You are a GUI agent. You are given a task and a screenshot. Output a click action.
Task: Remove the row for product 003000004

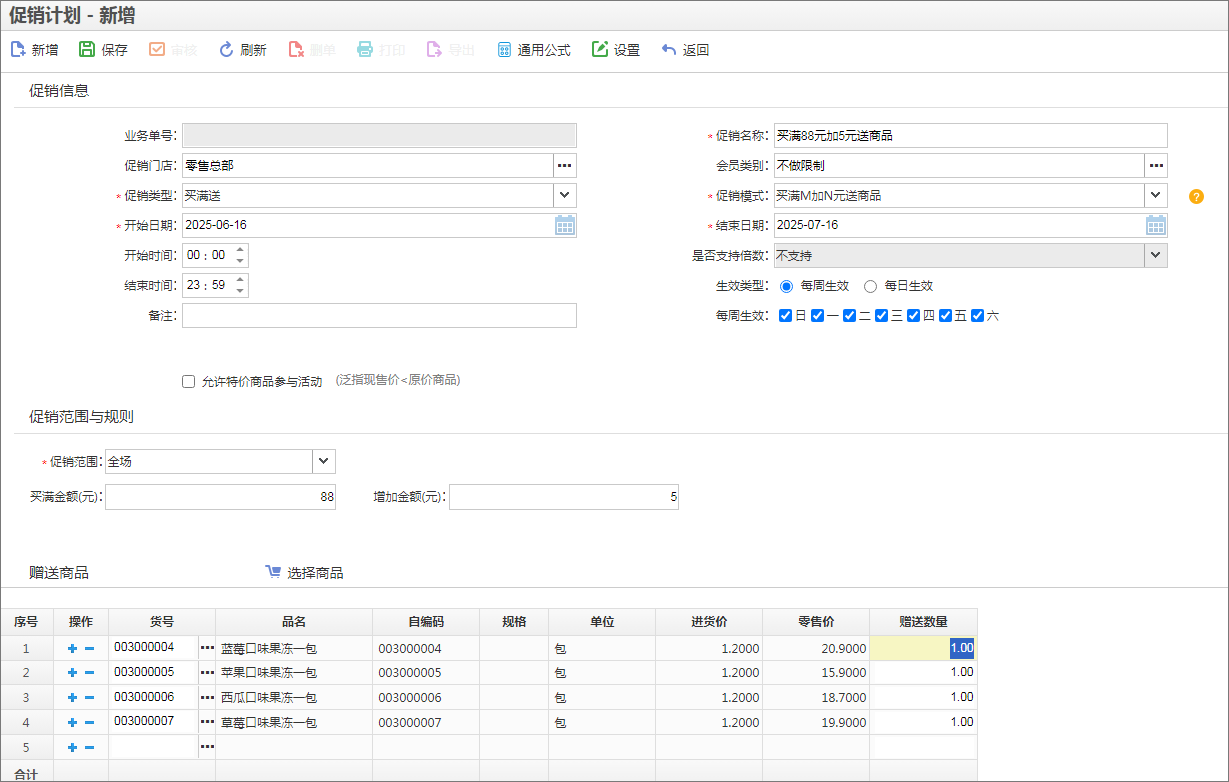tap(89, 648)
